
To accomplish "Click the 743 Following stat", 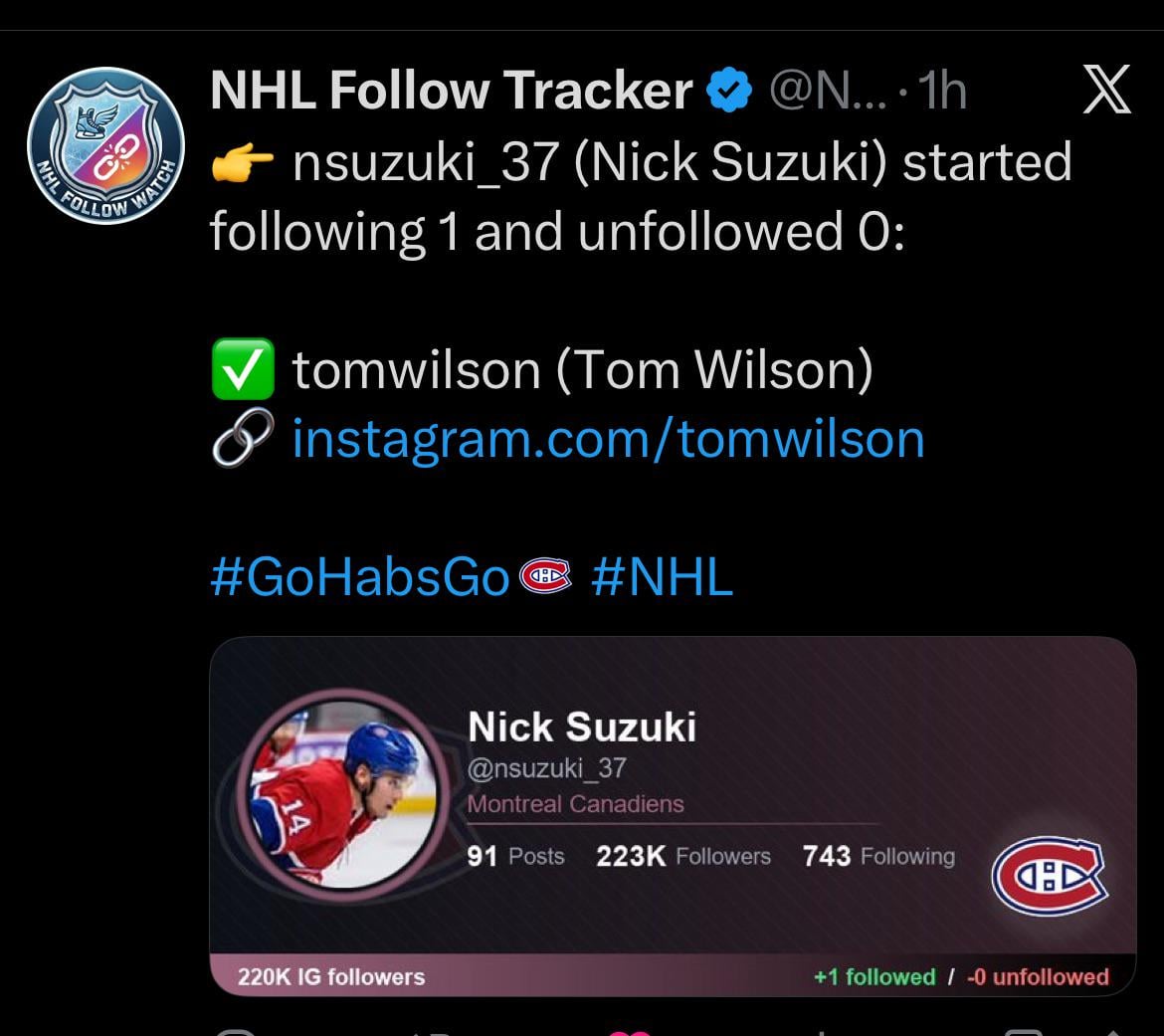I will pos(878,856).
